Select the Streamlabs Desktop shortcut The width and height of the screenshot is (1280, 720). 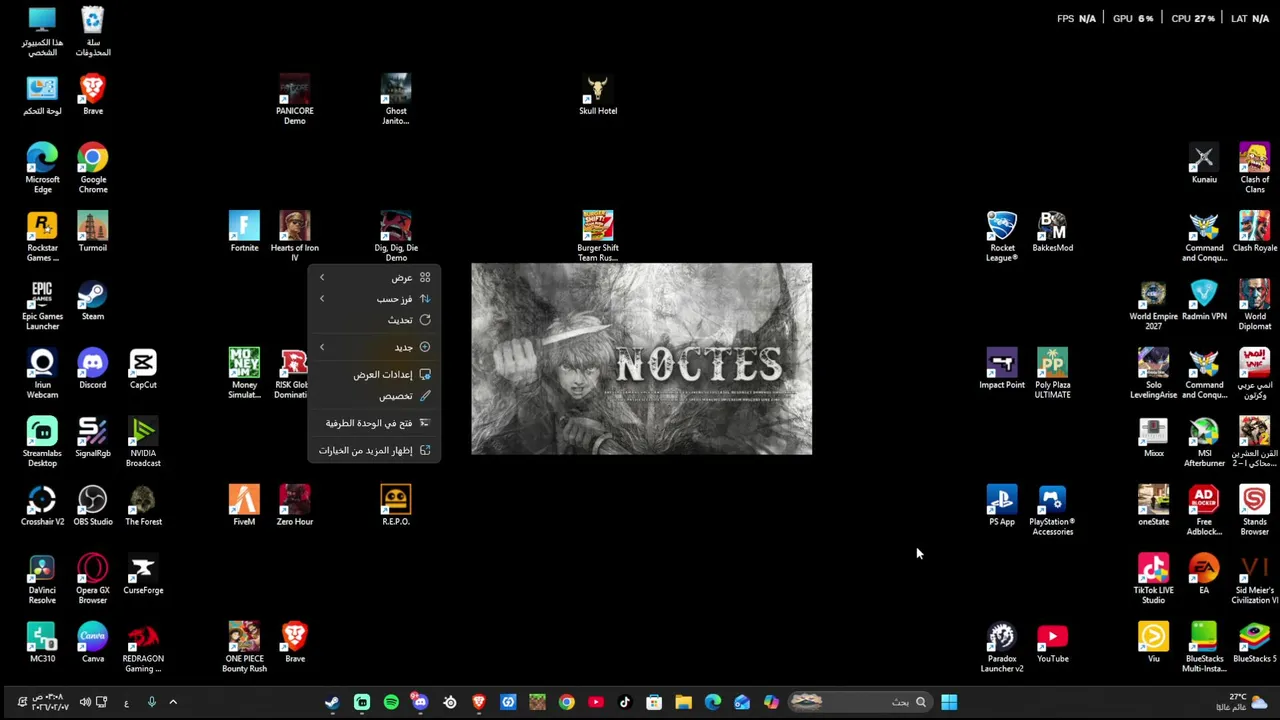(42, 441)
